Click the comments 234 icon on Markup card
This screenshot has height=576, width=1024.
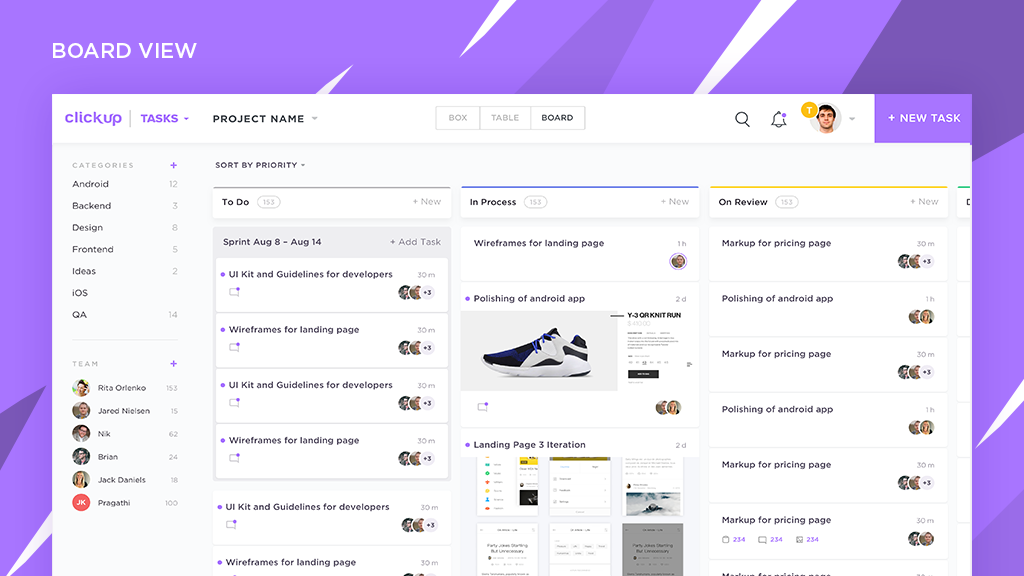[762, 539]
